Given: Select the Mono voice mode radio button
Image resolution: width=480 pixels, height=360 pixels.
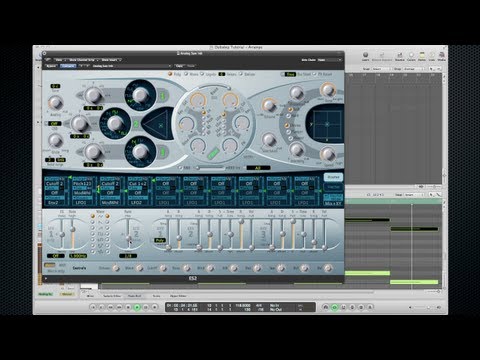Looking at the screenshot, I should pos(186,74).
